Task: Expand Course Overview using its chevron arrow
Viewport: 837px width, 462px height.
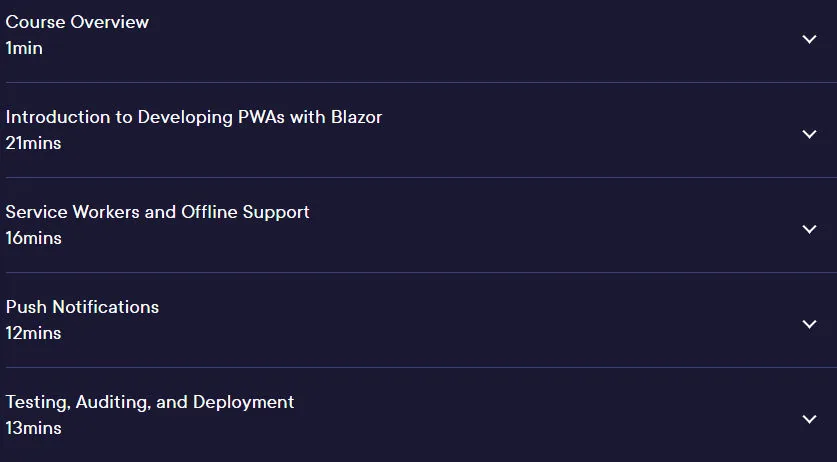Action: (809, 39)
